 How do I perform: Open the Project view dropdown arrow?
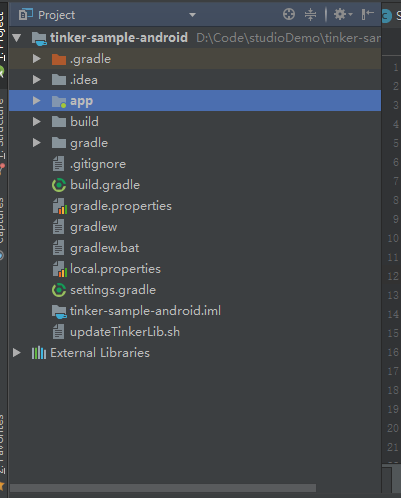pos(192,15)
